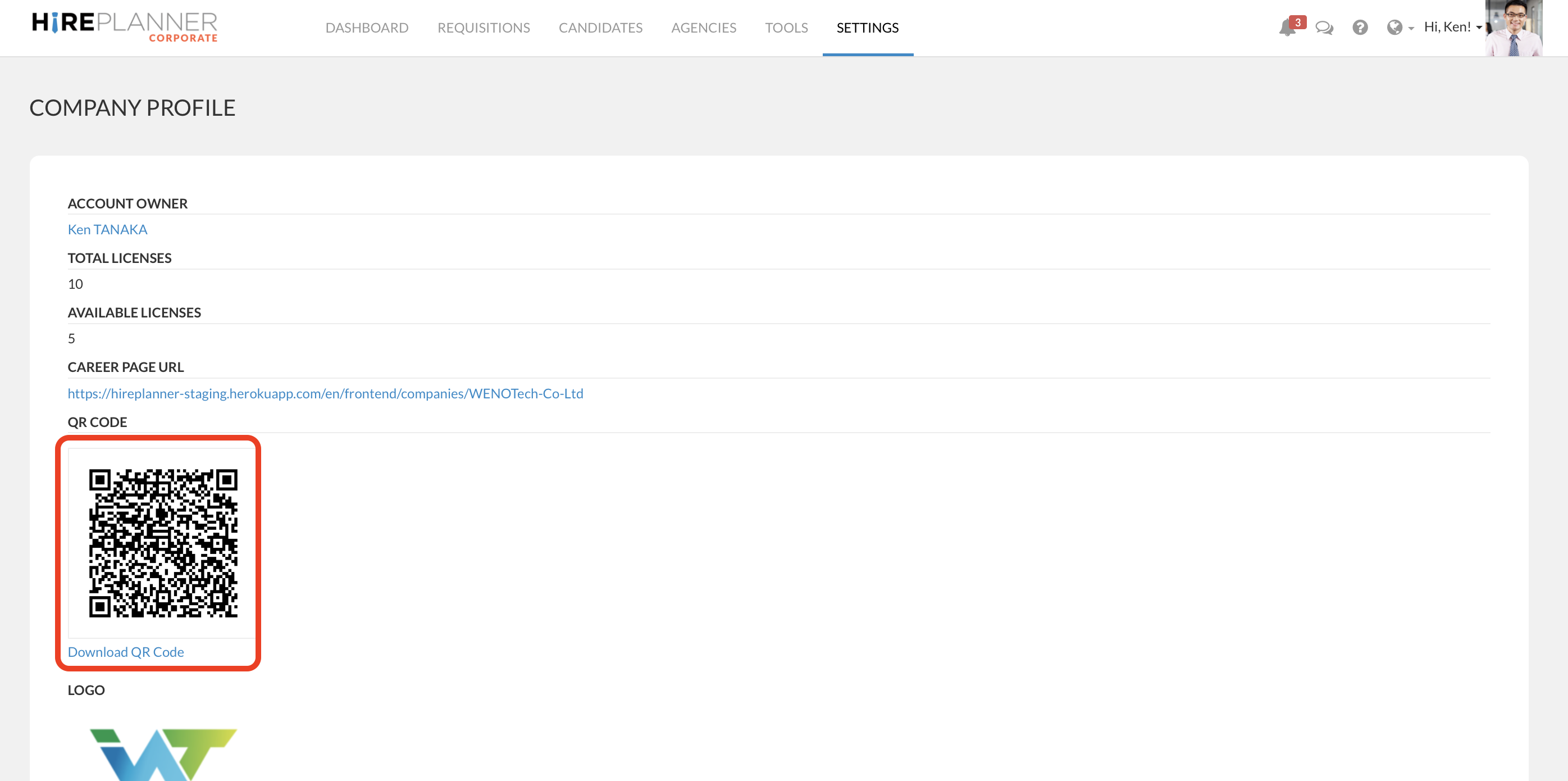The width and height of the screenshot is (1568, 781).
Task: Click the help question mark icon
Action: coord(1360,28)
